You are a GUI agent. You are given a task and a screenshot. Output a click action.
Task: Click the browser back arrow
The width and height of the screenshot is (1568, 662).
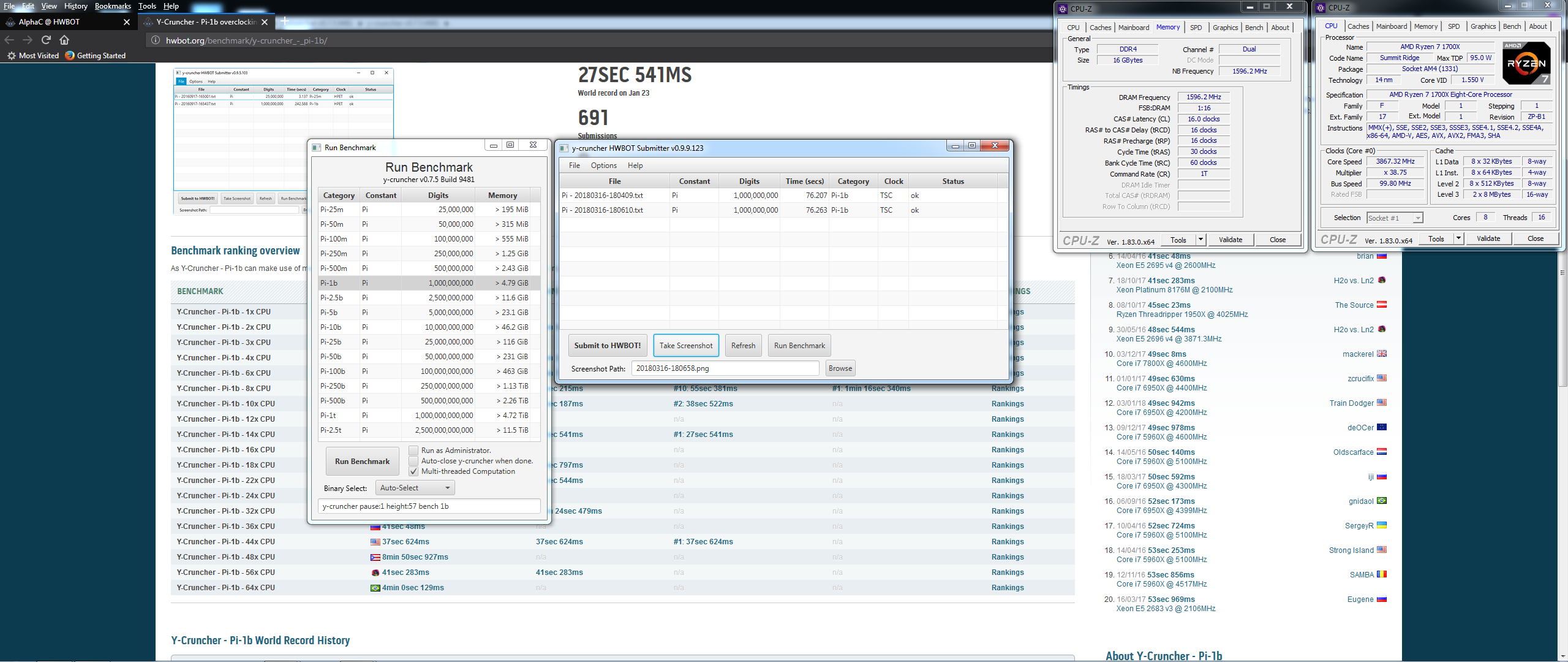[9, 40]
